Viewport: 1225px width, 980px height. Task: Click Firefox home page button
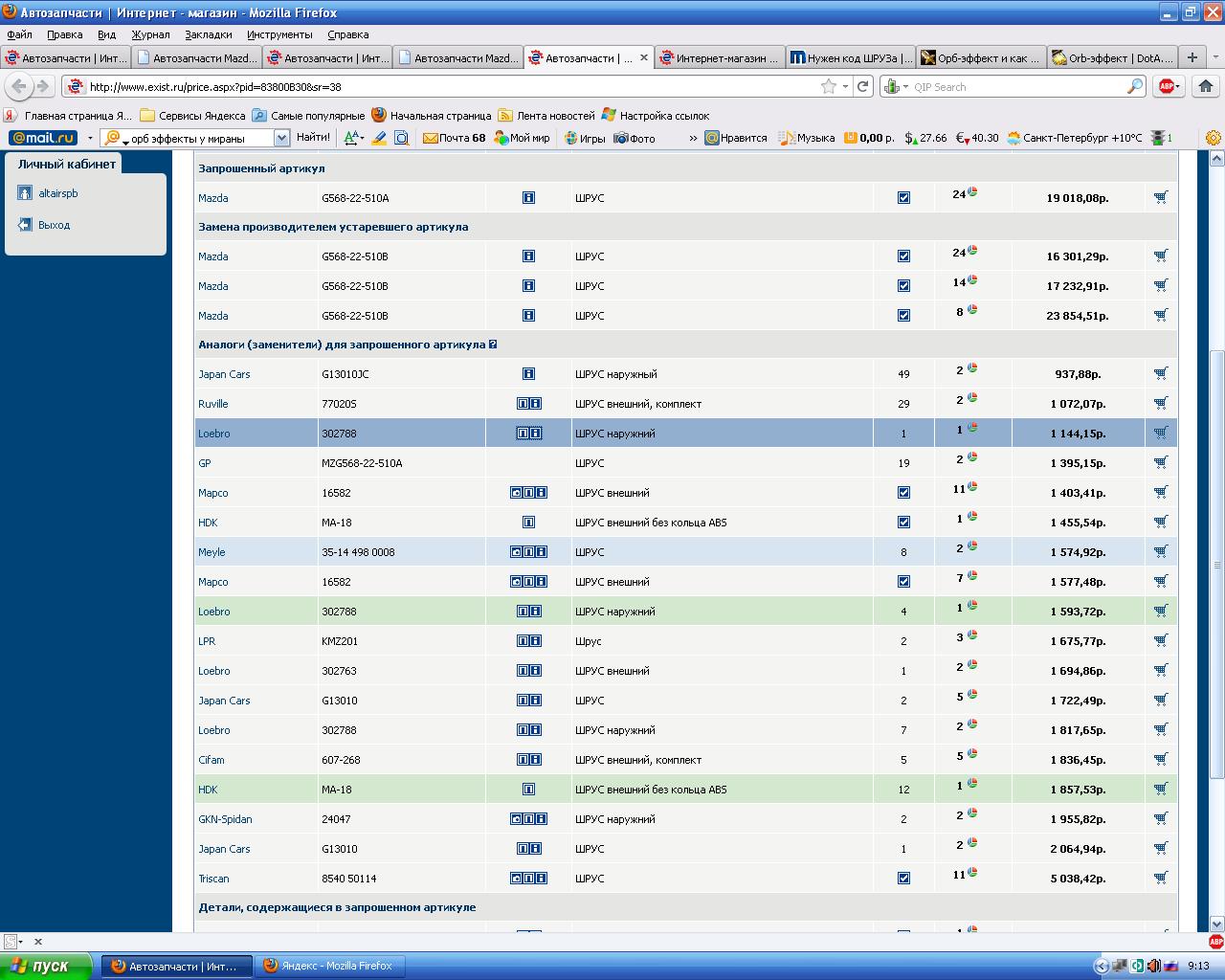pos(1205,86)
